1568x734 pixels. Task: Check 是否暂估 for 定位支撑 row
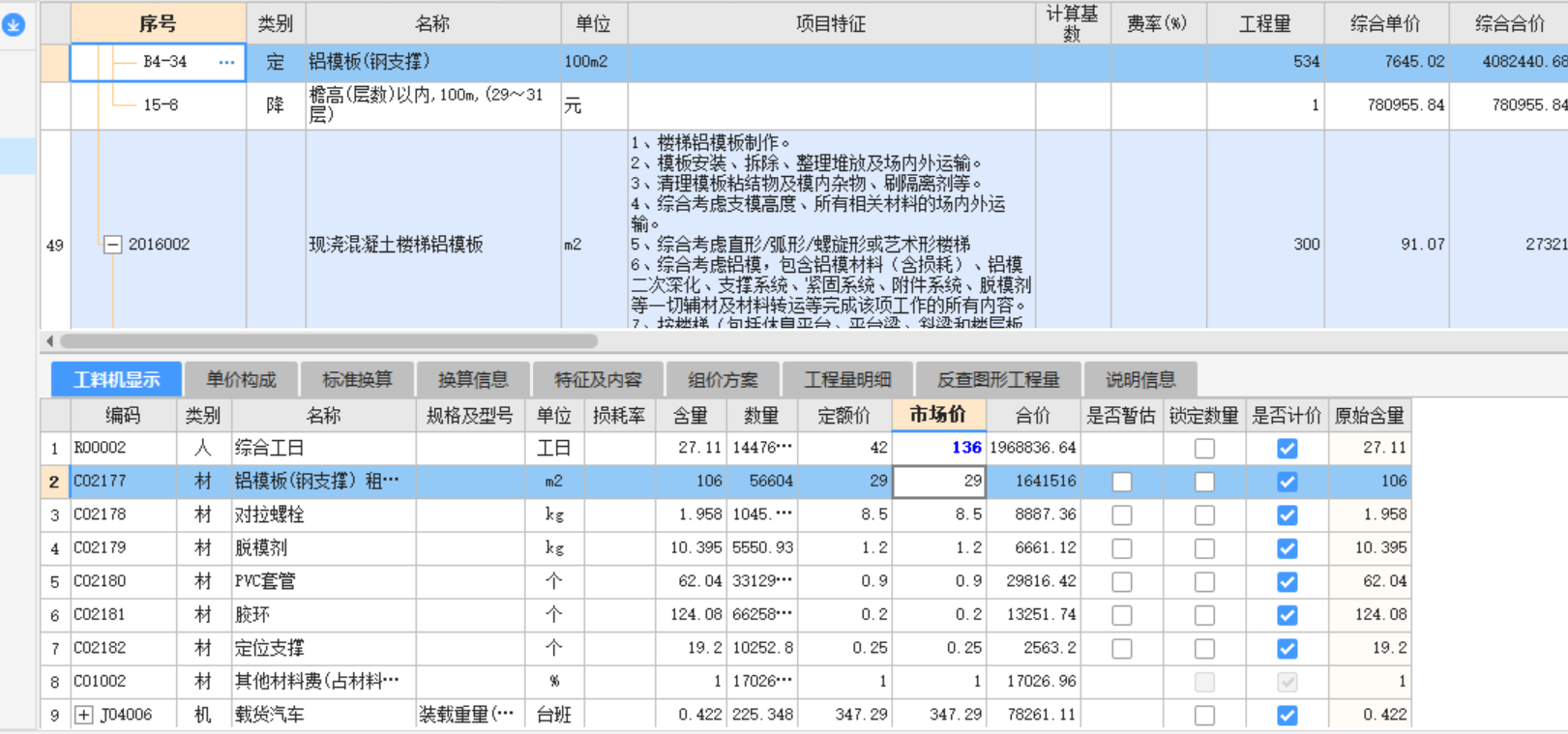tap(1122, 649)
